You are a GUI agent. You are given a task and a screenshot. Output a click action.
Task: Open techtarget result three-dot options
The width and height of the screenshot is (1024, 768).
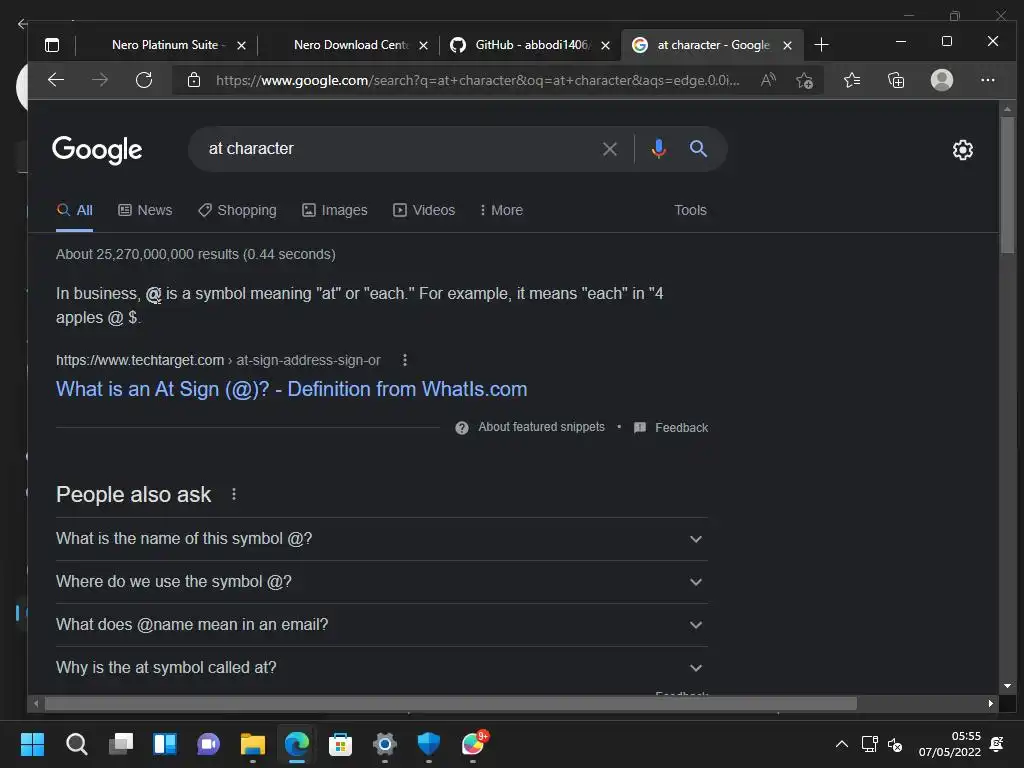[x=405, y=360]
